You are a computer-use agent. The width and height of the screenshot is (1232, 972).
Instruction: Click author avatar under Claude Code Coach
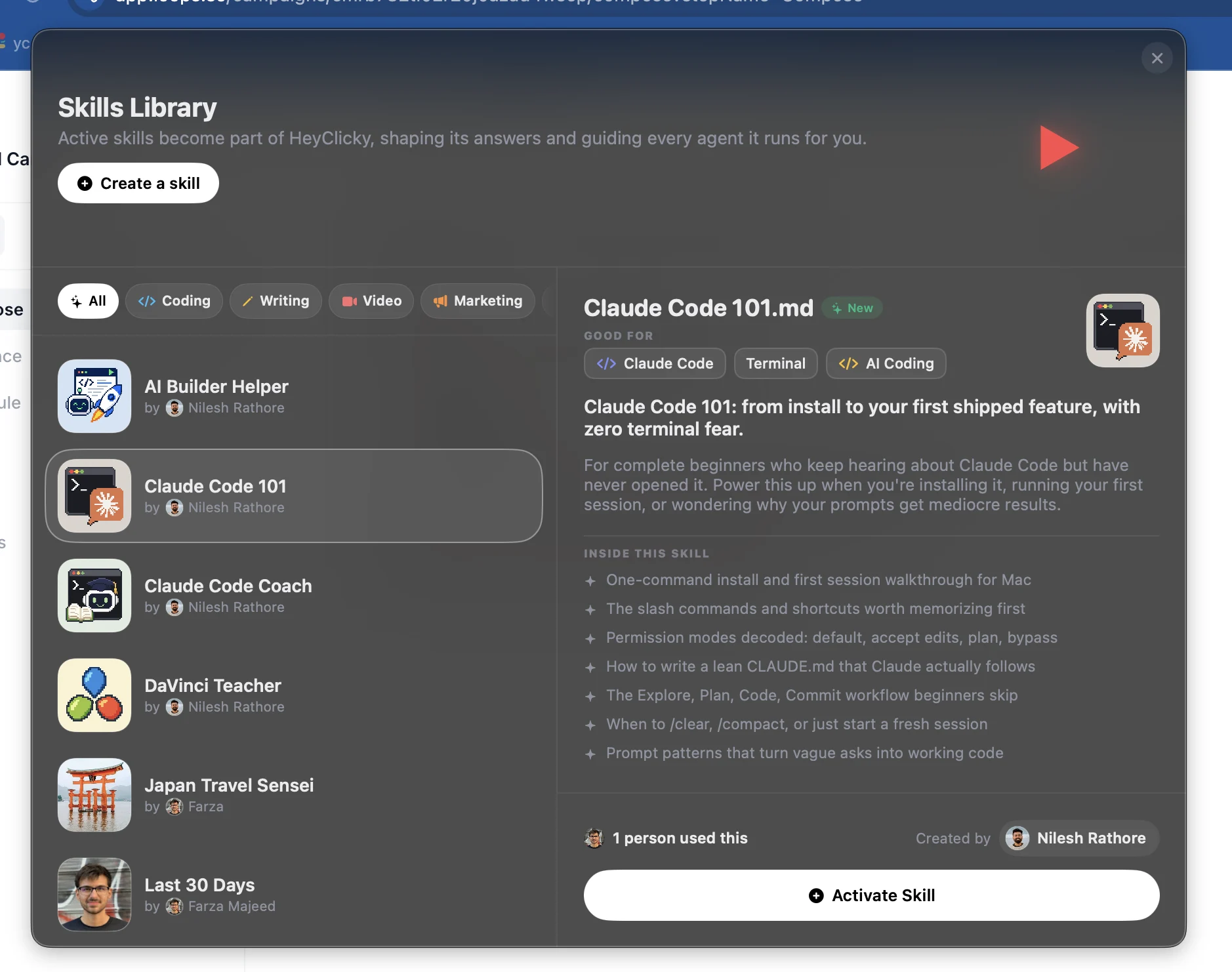coord(175,607)
